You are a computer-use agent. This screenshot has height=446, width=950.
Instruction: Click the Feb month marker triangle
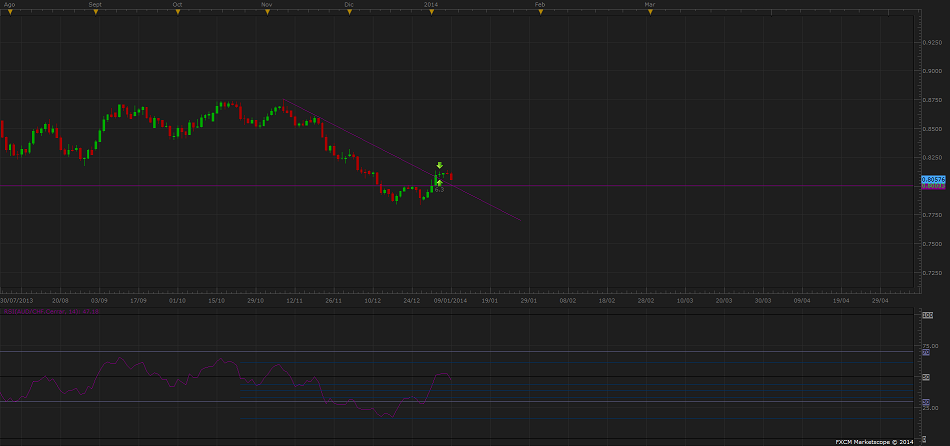click(x=540, y=12)
